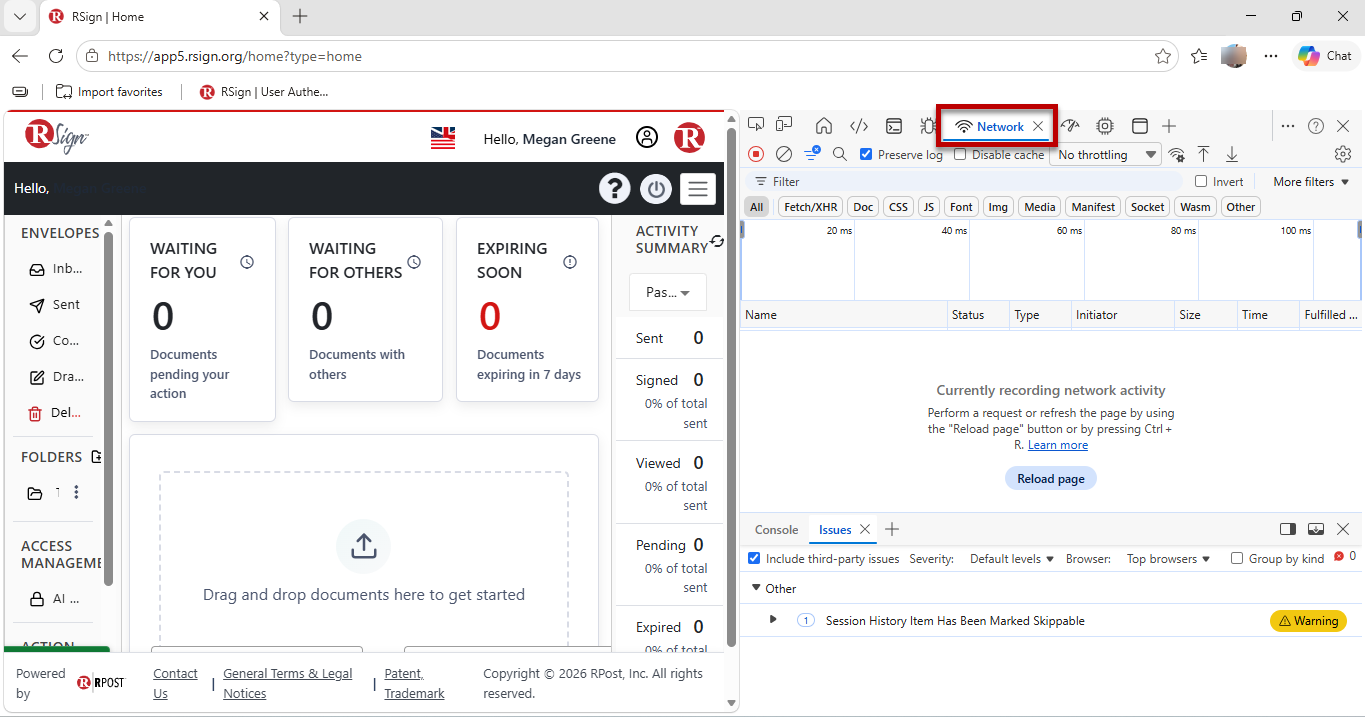The width and height of the screenshot is (1365, 717).
Task: Open Browser Top browsers dropdown
Action: pyautogui.click(x=1168, y=558)
